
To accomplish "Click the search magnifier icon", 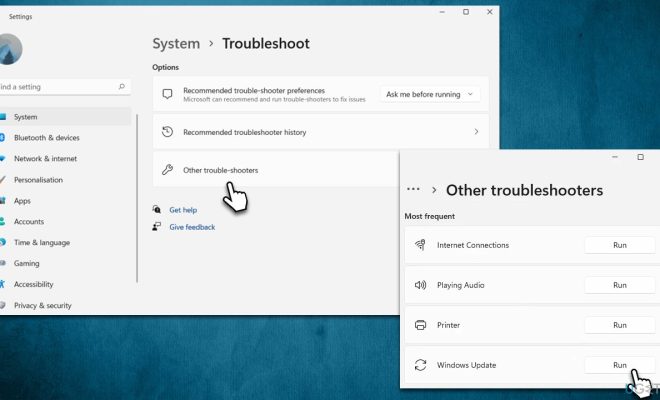I will click(122, 87).
